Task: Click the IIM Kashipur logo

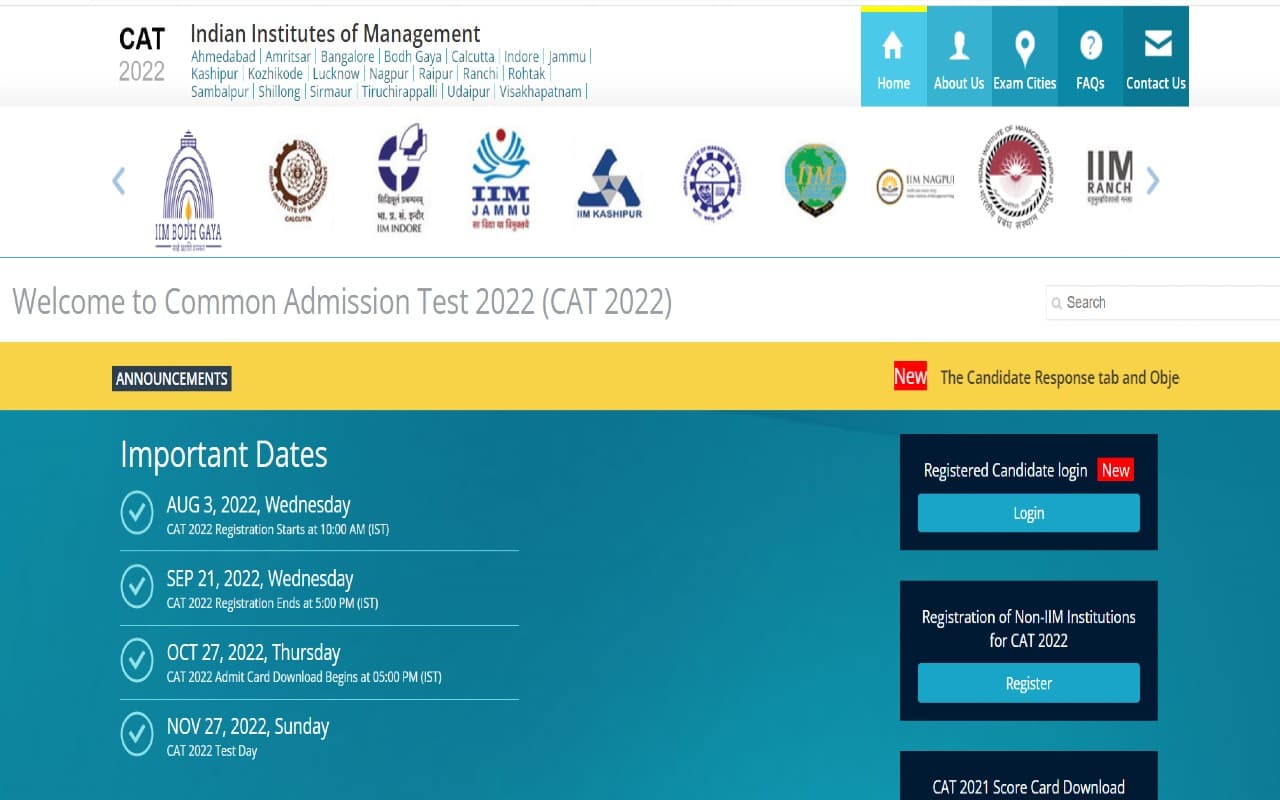Action: click(x=608, y=182)
